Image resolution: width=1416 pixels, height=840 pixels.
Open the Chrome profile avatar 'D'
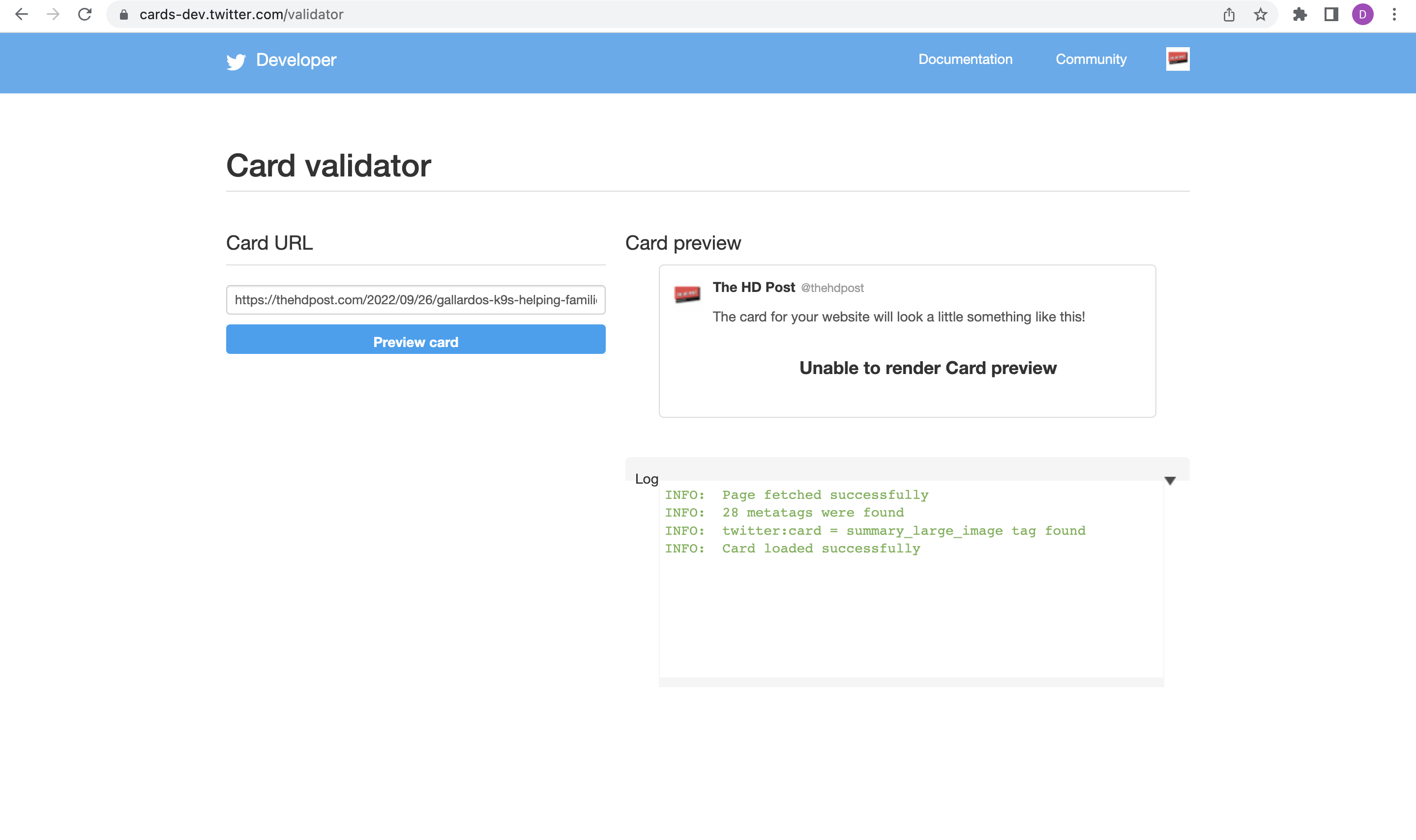(x=1363, y=15)
